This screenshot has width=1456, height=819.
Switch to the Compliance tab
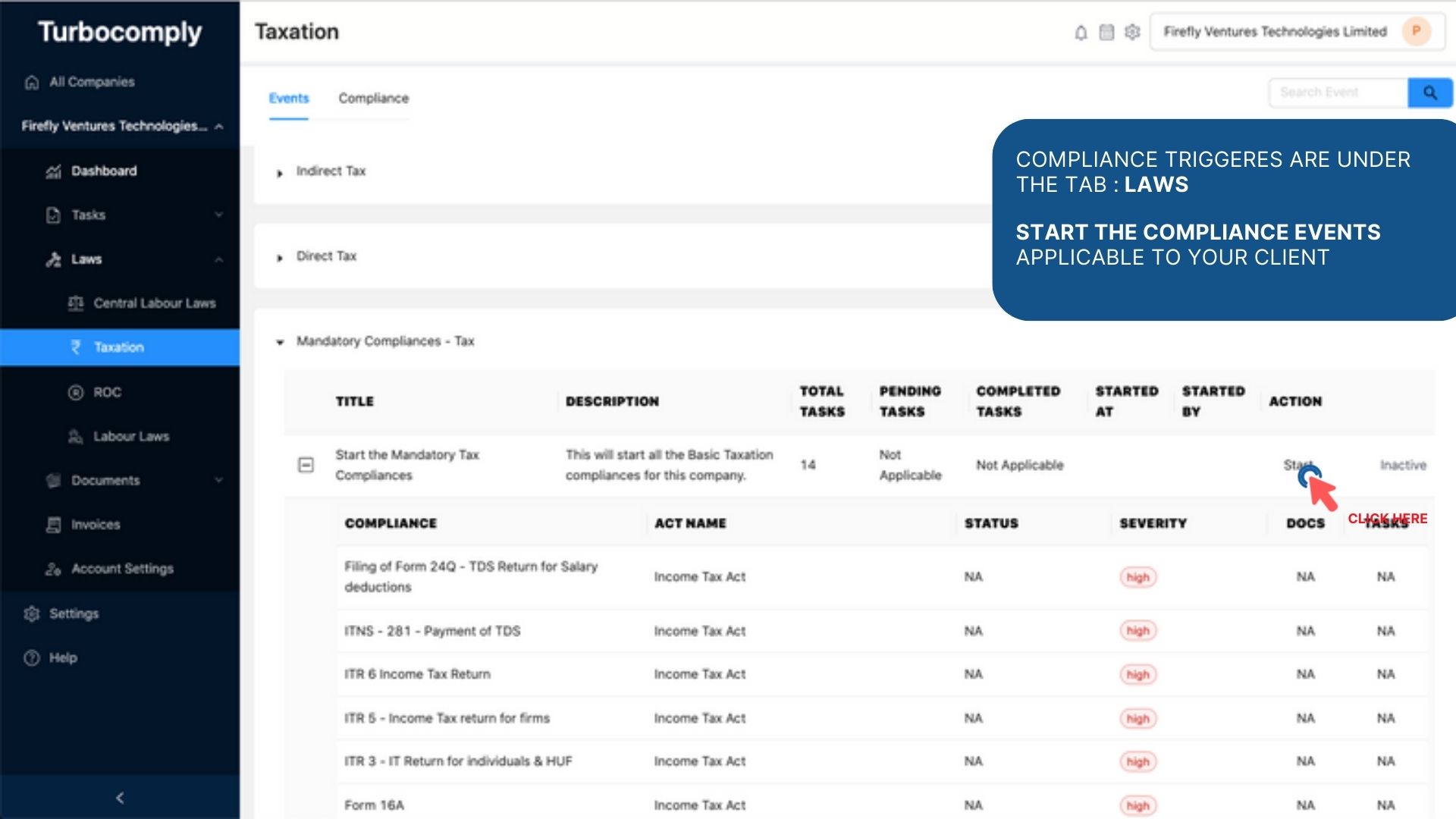point(372,98)
